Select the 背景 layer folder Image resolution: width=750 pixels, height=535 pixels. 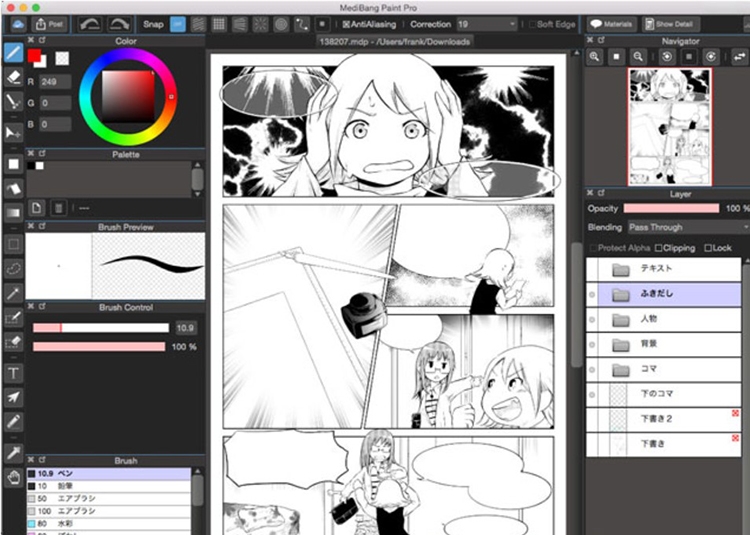pyautogui.click(x=664, y=344)
